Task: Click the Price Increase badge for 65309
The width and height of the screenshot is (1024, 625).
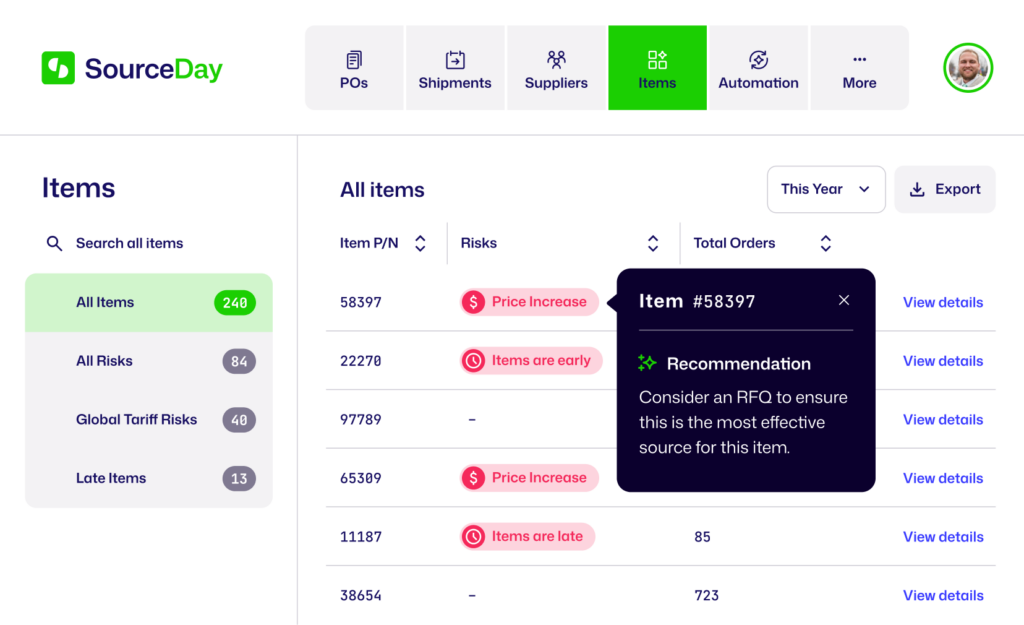Action: pos(529,478)
